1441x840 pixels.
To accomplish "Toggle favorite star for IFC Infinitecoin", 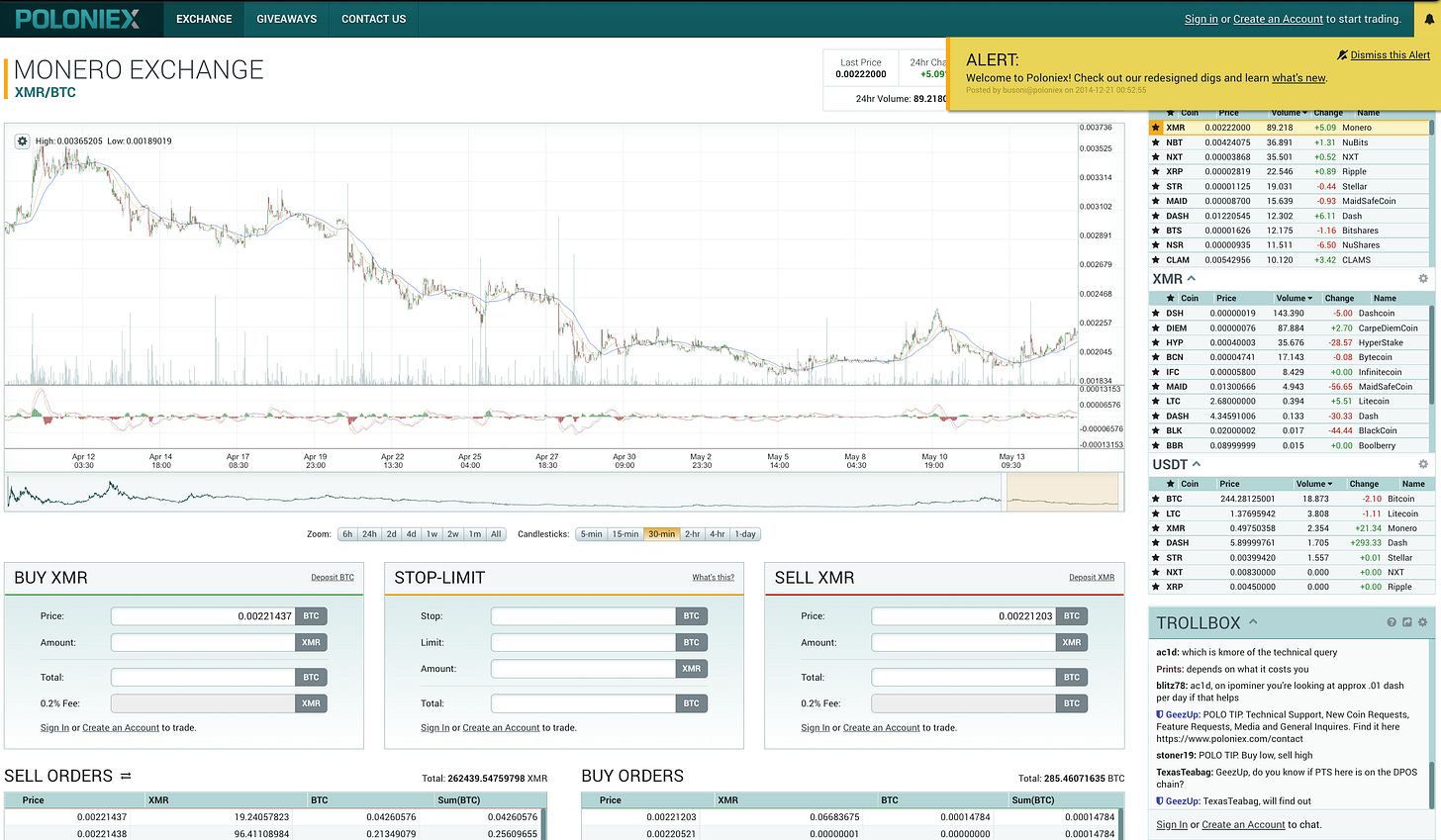I will click(x=1155, y=372).
